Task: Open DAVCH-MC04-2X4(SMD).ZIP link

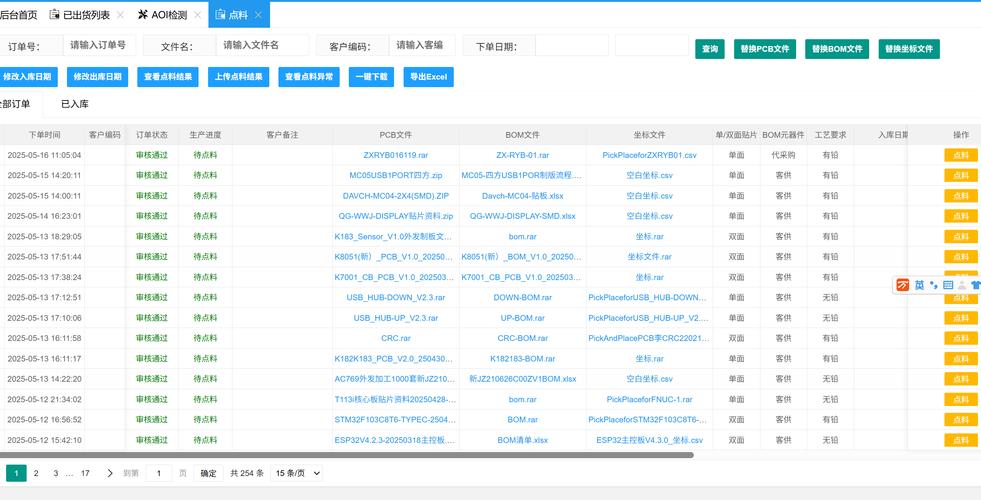Action: click(x=396, y=196)
